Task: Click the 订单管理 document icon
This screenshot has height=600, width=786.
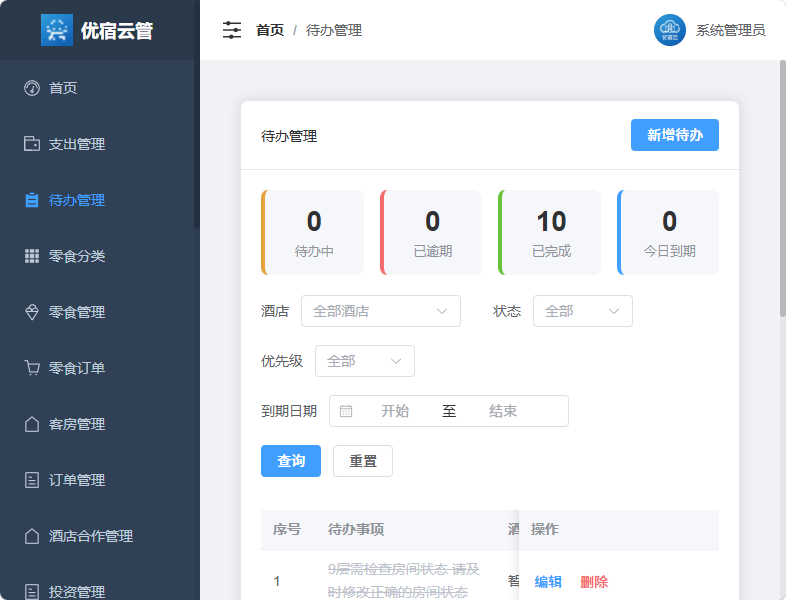Action: pos(32,480)
